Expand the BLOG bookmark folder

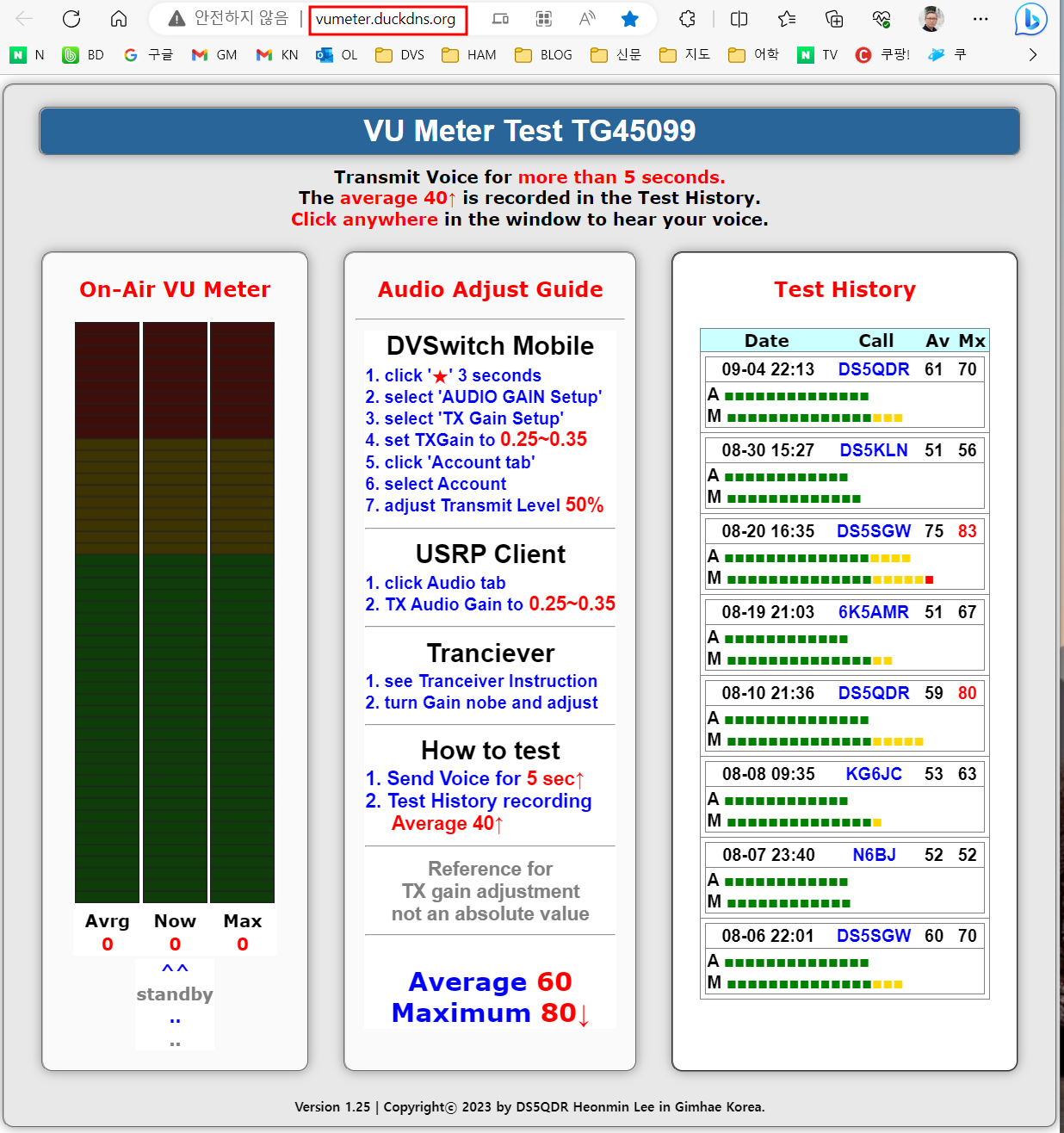[x=544, y=55]
